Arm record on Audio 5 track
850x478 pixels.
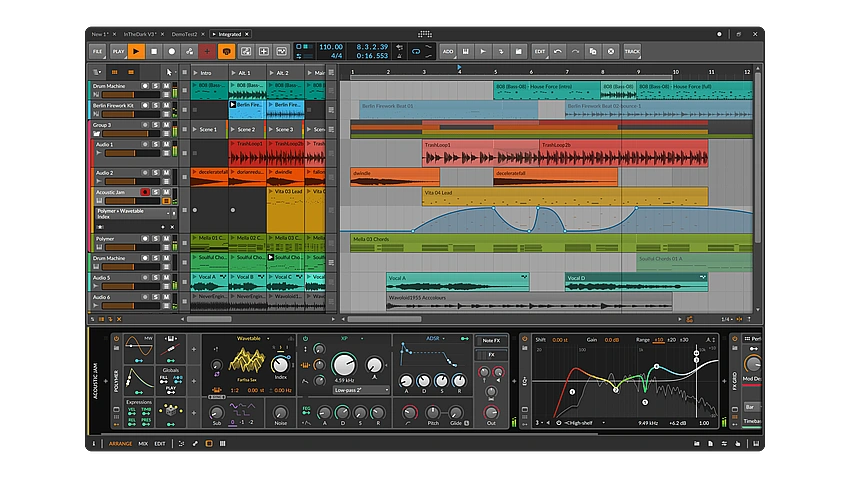tap(145, 278)
